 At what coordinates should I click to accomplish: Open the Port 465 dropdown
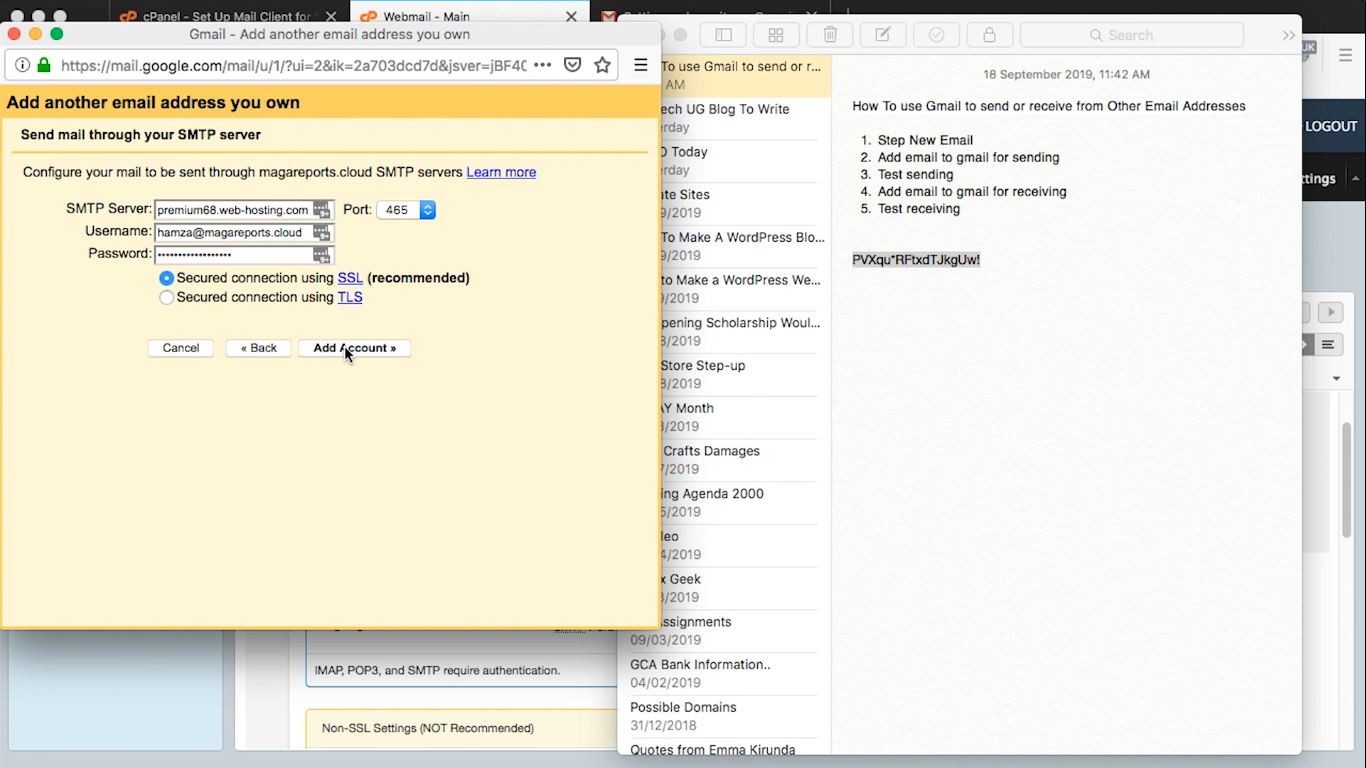[x=406, y=210]
